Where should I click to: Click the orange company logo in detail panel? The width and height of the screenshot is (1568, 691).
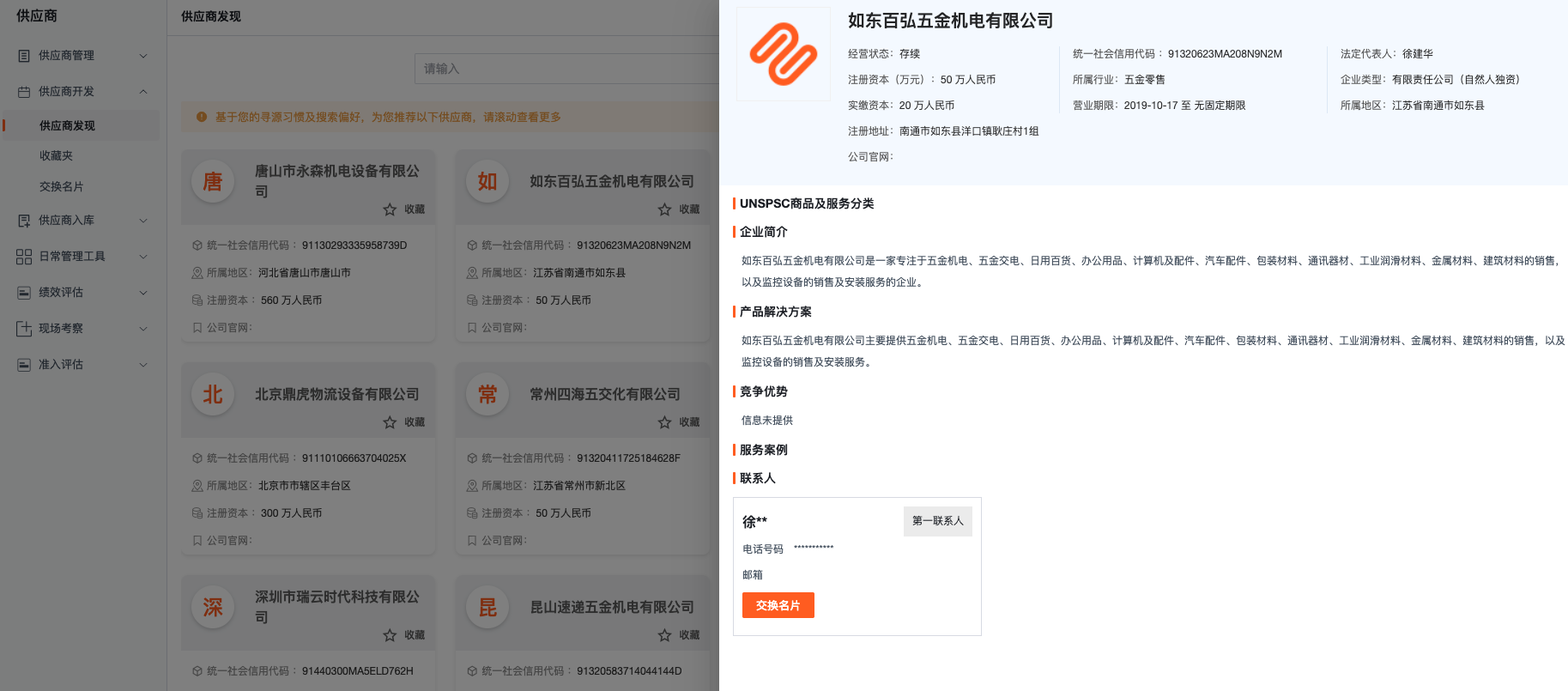(784, 54)
